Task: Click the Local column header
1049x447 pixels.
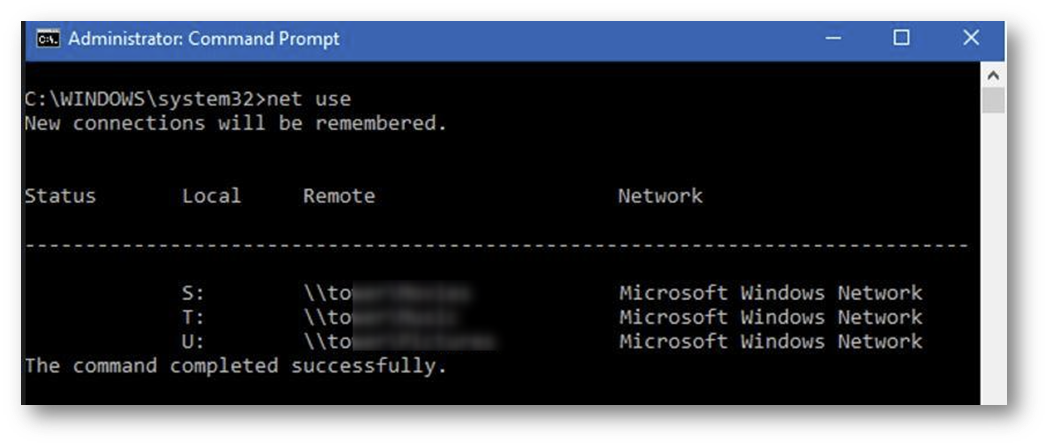Action: click(x=211, y=196)
